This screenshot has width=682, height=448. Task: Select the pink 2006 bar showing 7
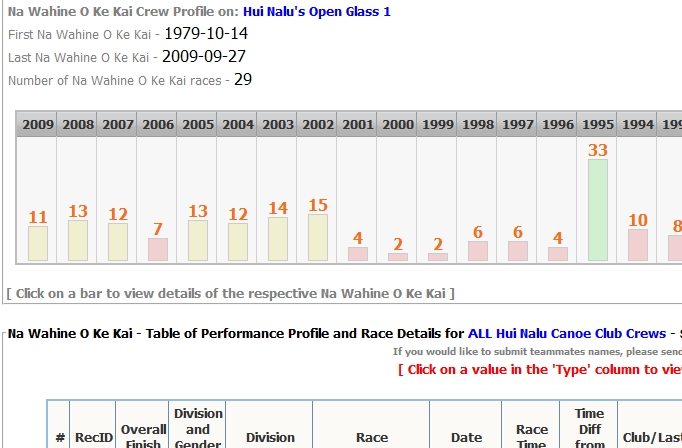(158, 249)
